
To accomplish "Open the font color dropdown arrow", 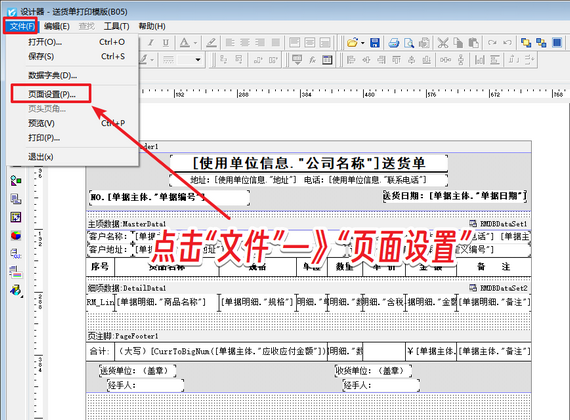I will [x=195, y=43].
